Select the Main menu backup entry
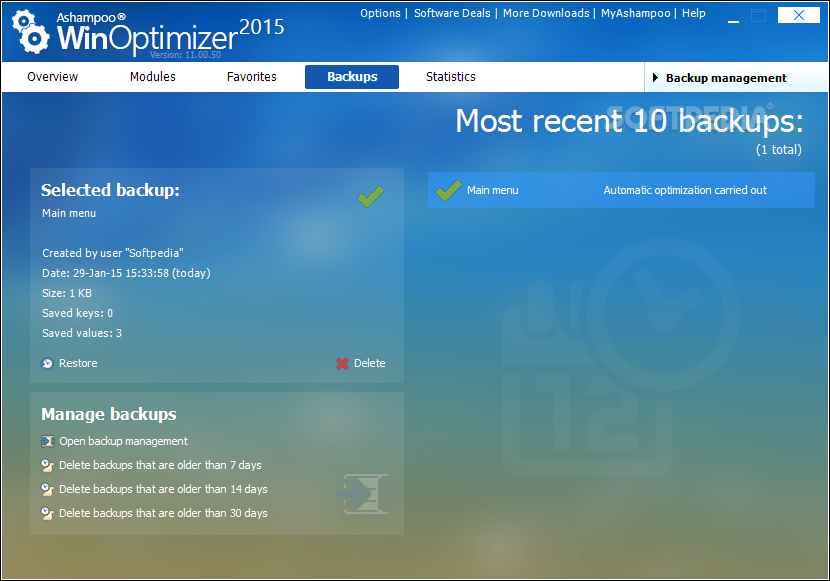 tap(621, 190)
